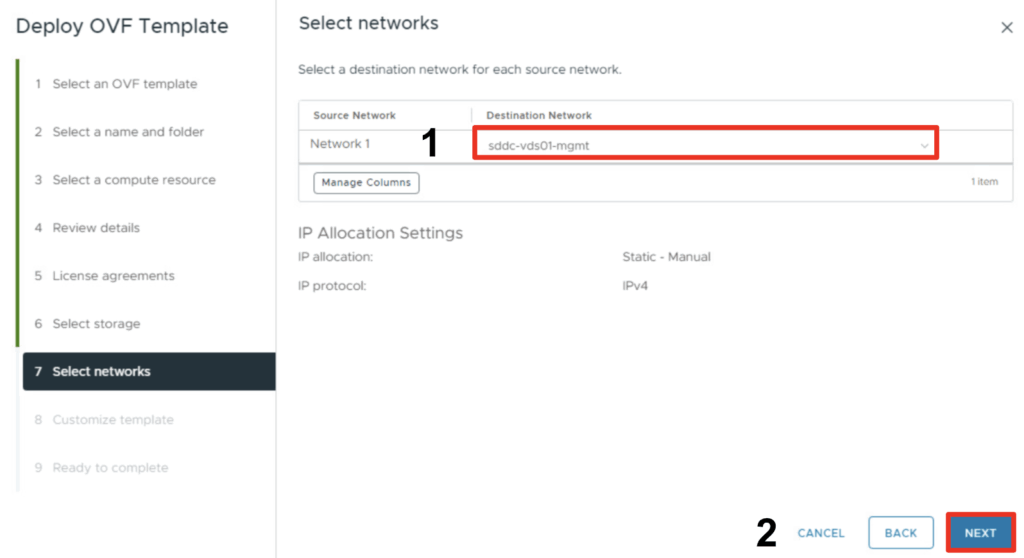Go to step 1 Select an OVF template
1024x558 pixels.
(124, 84)
